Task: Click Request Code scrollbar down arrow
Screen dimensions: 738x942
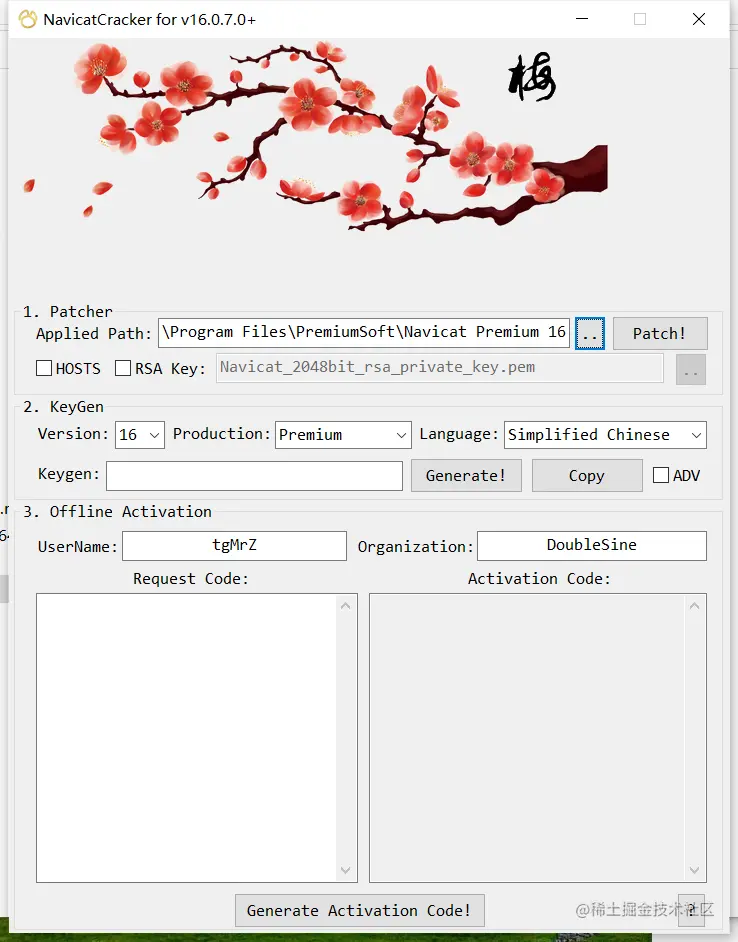Action: tap(346, 870)
